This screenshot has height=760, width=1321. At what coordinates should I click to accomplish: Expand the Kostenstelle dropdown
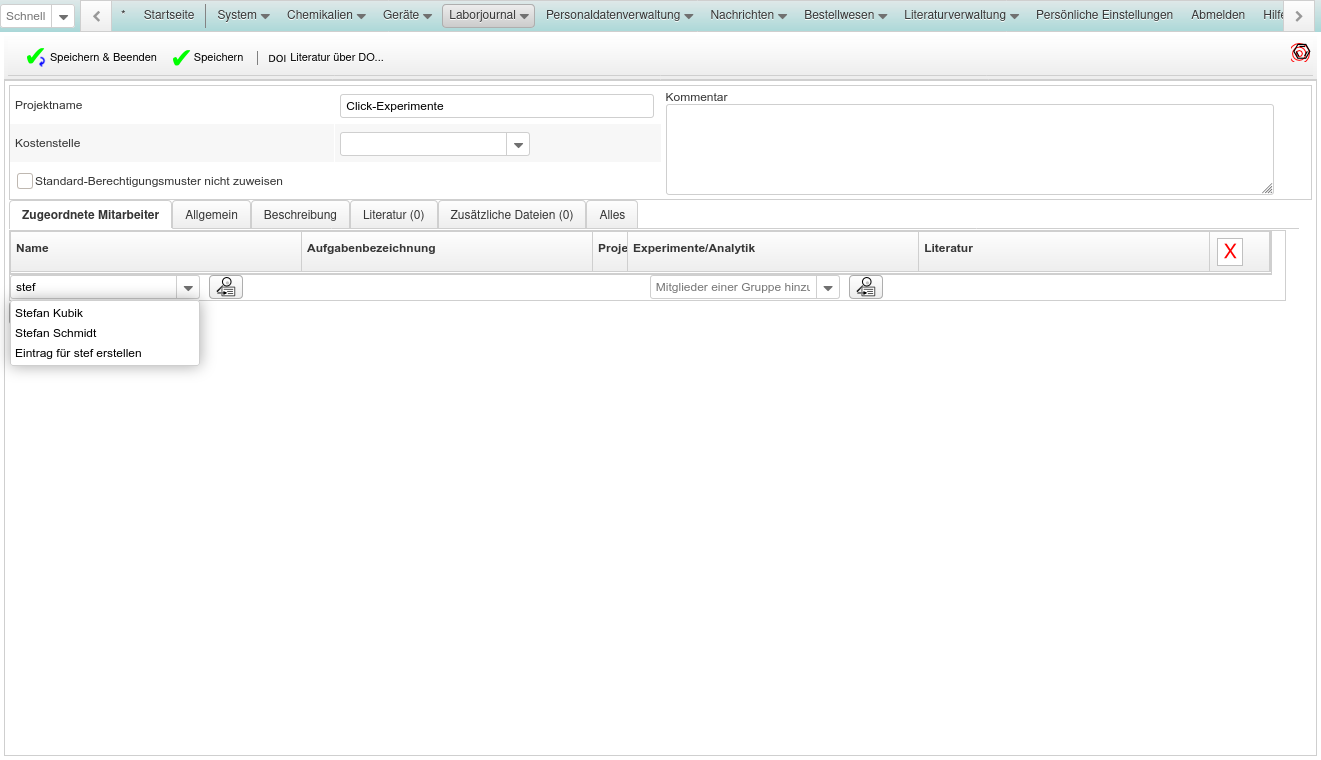coord(518,145)
